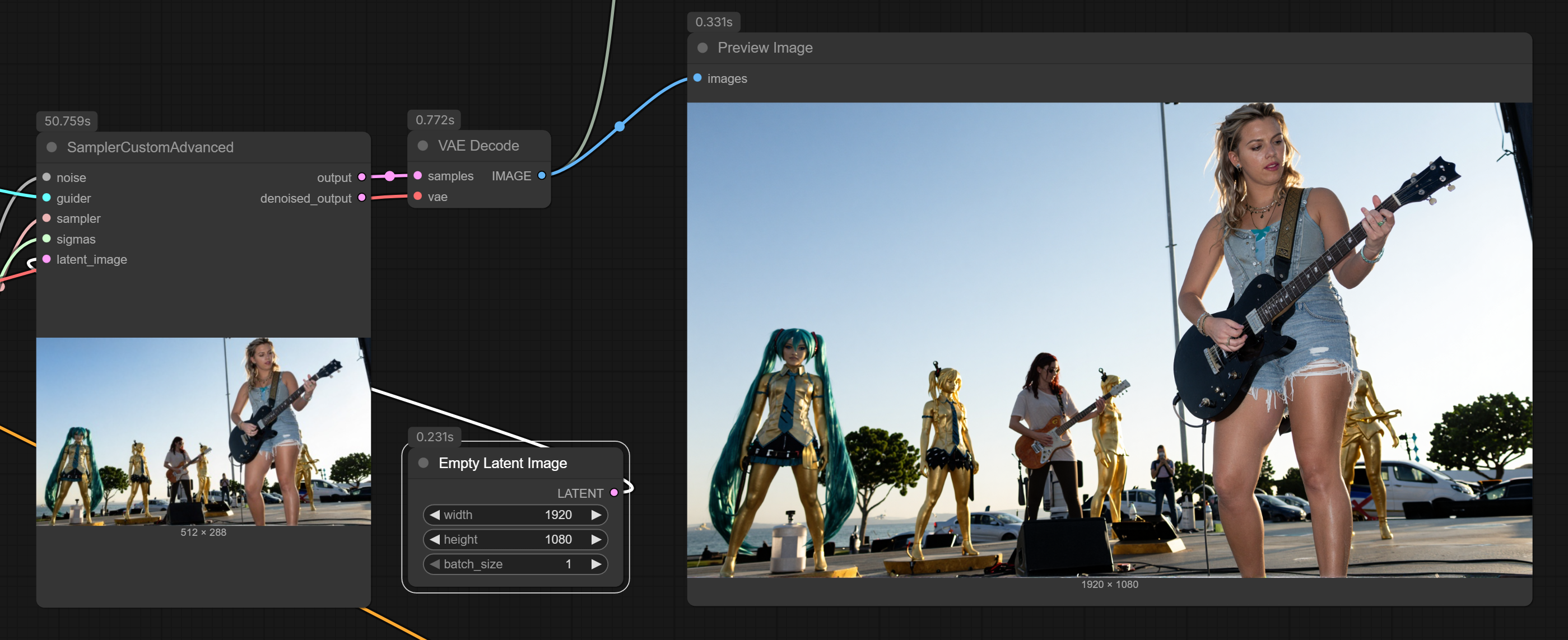Screen dimensions: 1568x640
Task: Click the 512 × 288 sampler preview thumbnail
Action: coord(203,431)
